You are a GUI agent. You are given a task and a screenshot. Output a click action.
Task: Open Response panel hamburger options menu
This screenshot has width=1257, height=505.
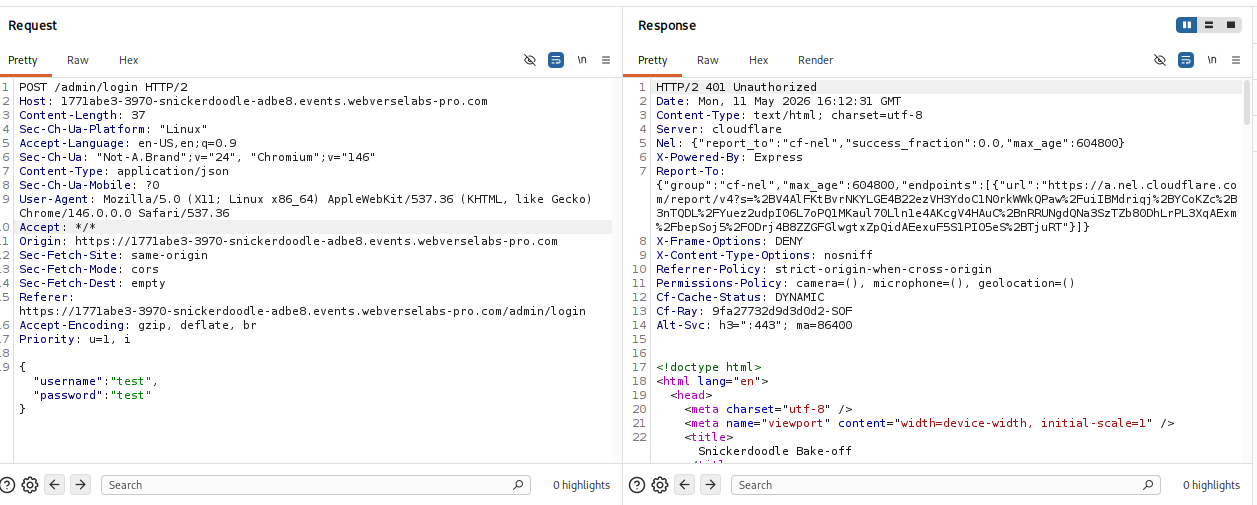click(x=1236, y=60)
